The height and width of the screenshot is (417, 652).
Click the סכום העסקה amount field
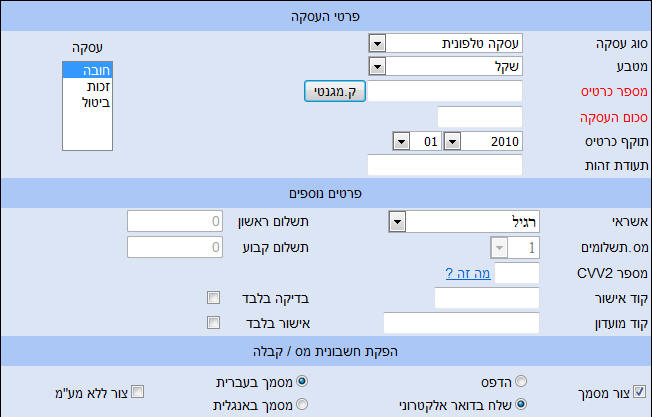tap(480, 117)
